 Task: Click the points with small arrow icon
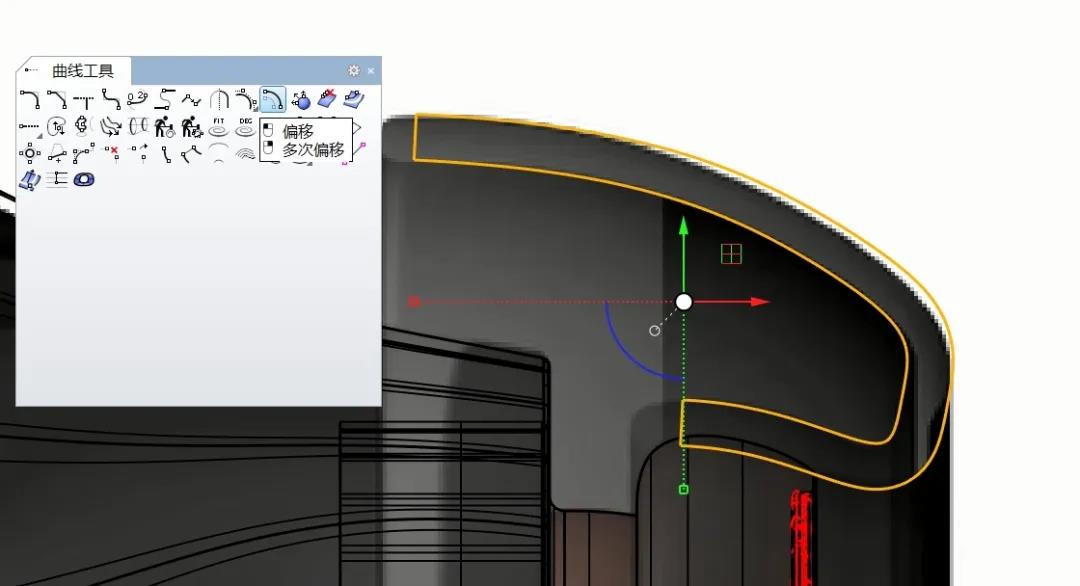point(137,153)
